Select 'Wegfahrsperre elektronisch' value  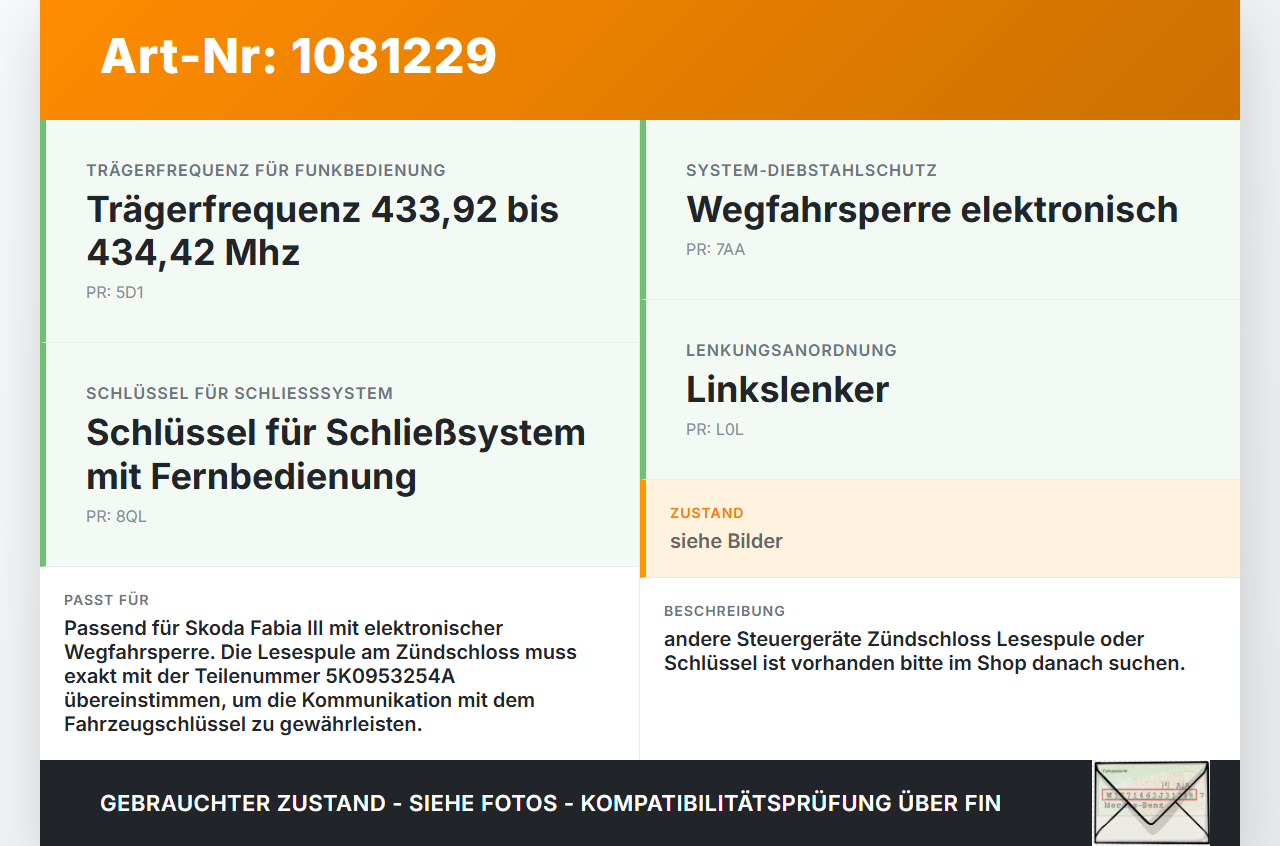932,209
